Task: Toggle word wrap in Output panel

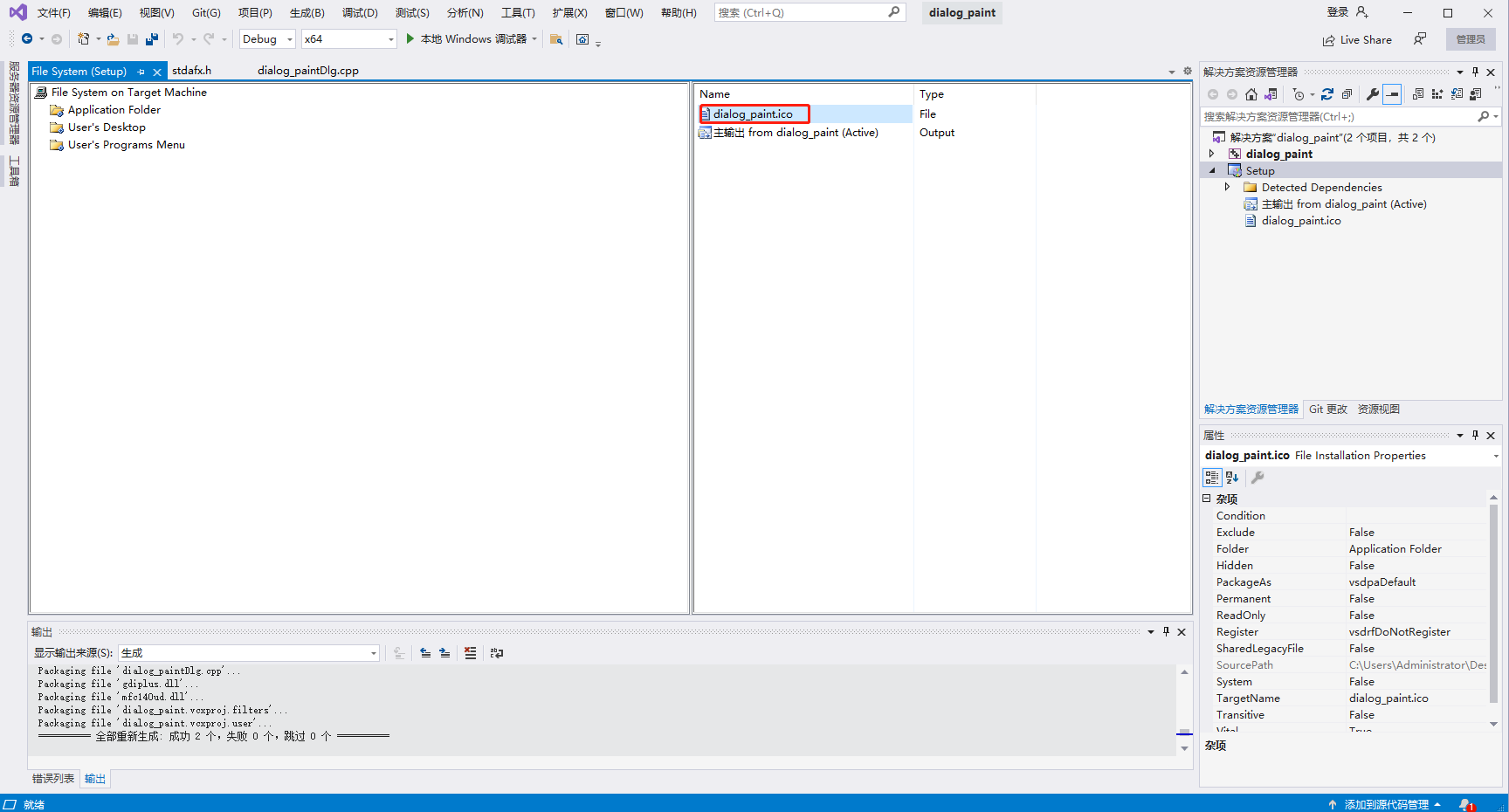Action: [497, 653]
